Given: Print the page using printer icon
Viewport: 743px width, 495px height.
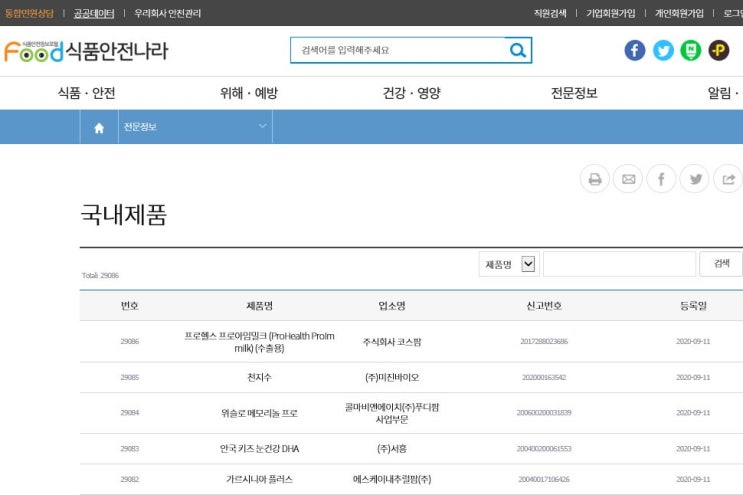Looking at the screenshot, I should [595, 179].
